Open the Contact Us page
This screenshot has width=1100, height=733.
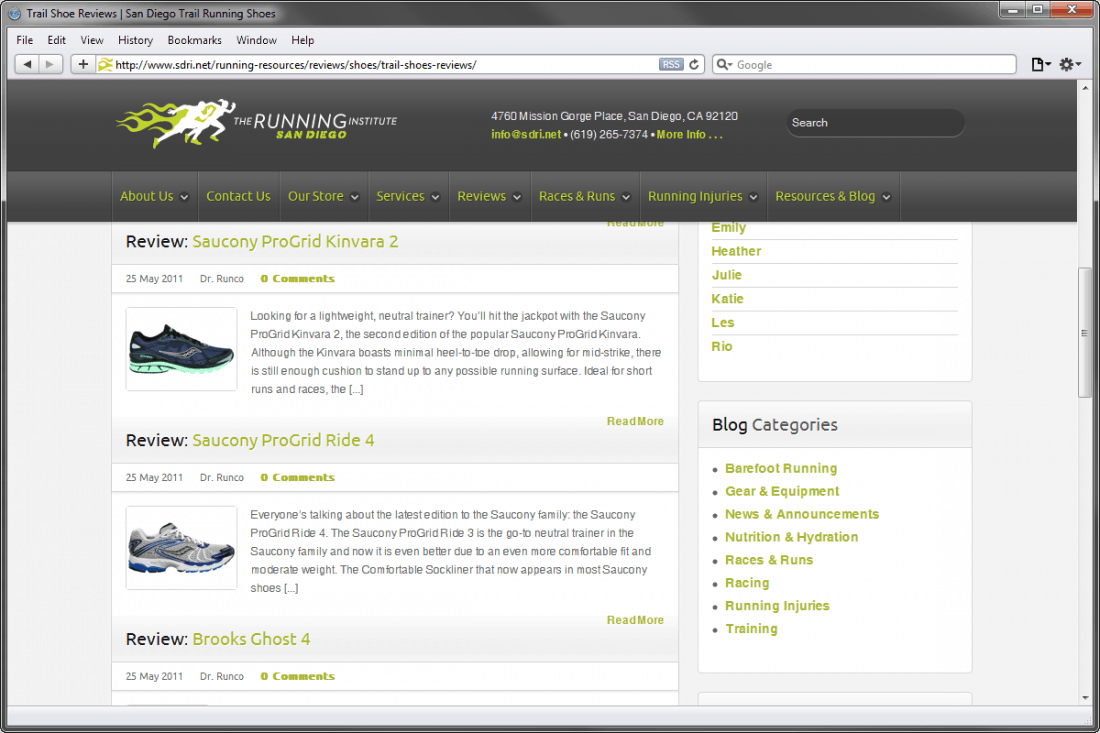coord(239,196)
